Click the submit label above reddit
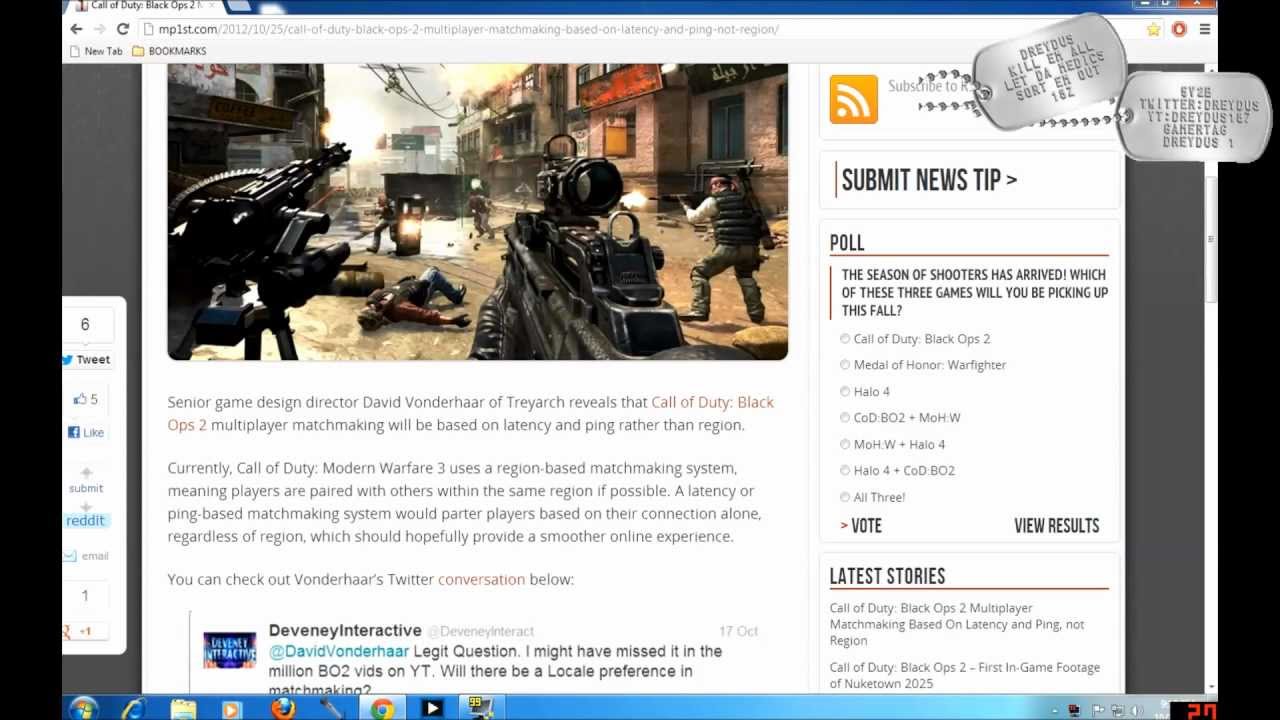Image resolution: width=1280 pixels, height=720 pixels. tap(86, 488)
